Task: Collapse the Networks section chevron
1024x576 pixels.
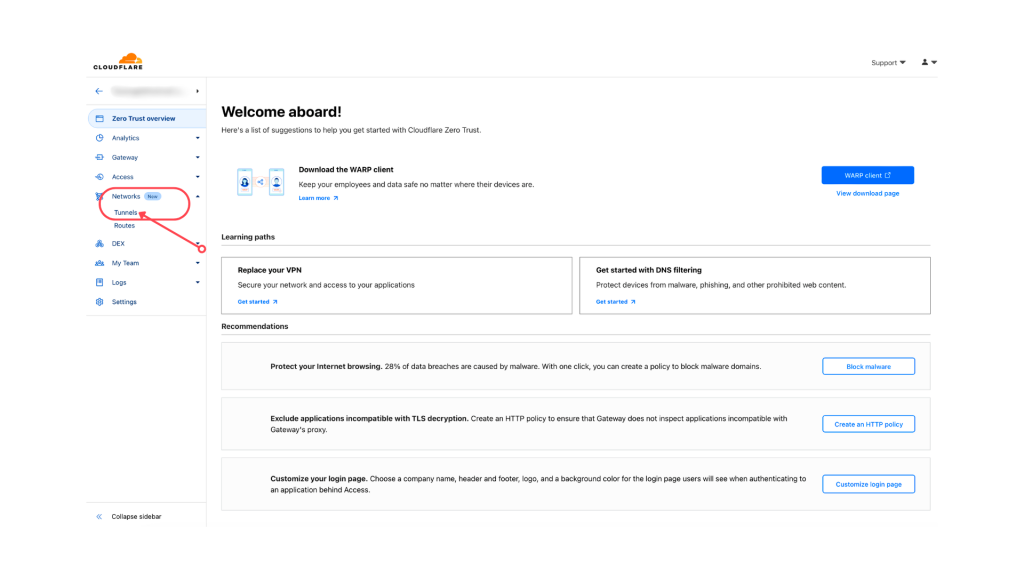Action: [197, 197]
